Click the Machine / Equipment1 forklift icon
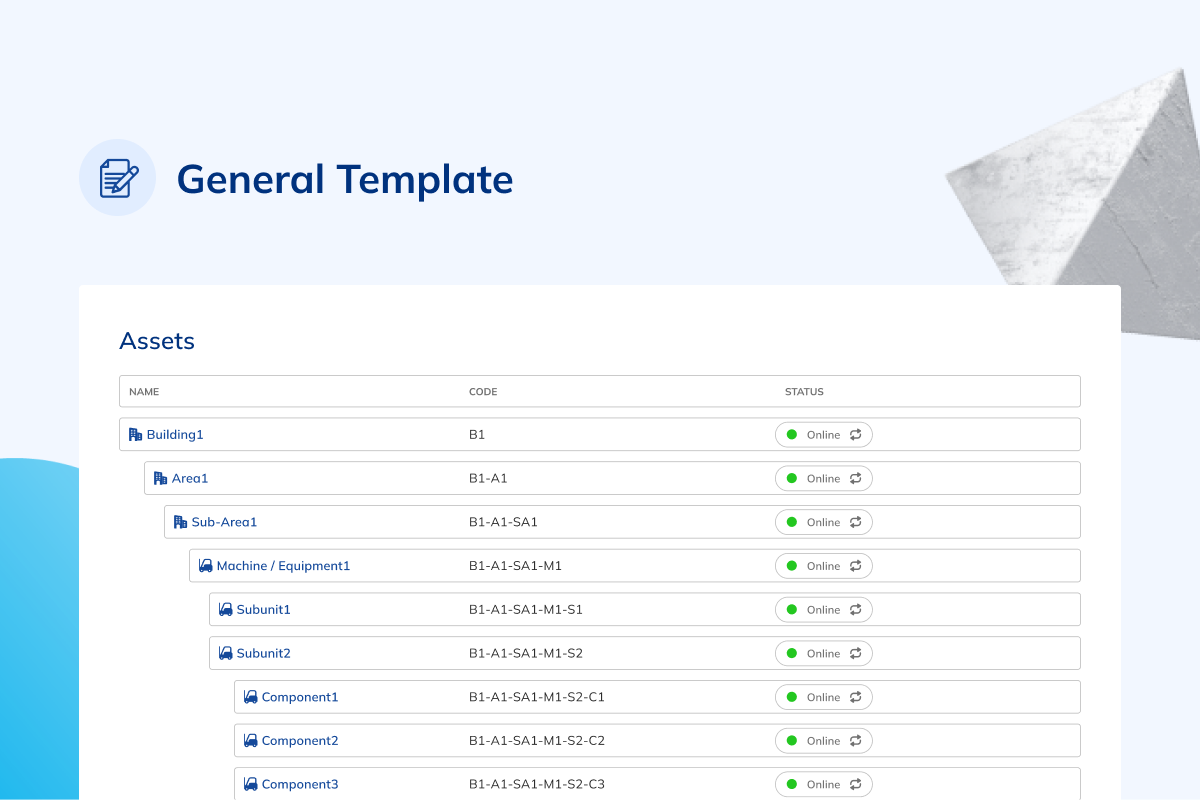Screen dimensions: 1200x800 (206, 566)
